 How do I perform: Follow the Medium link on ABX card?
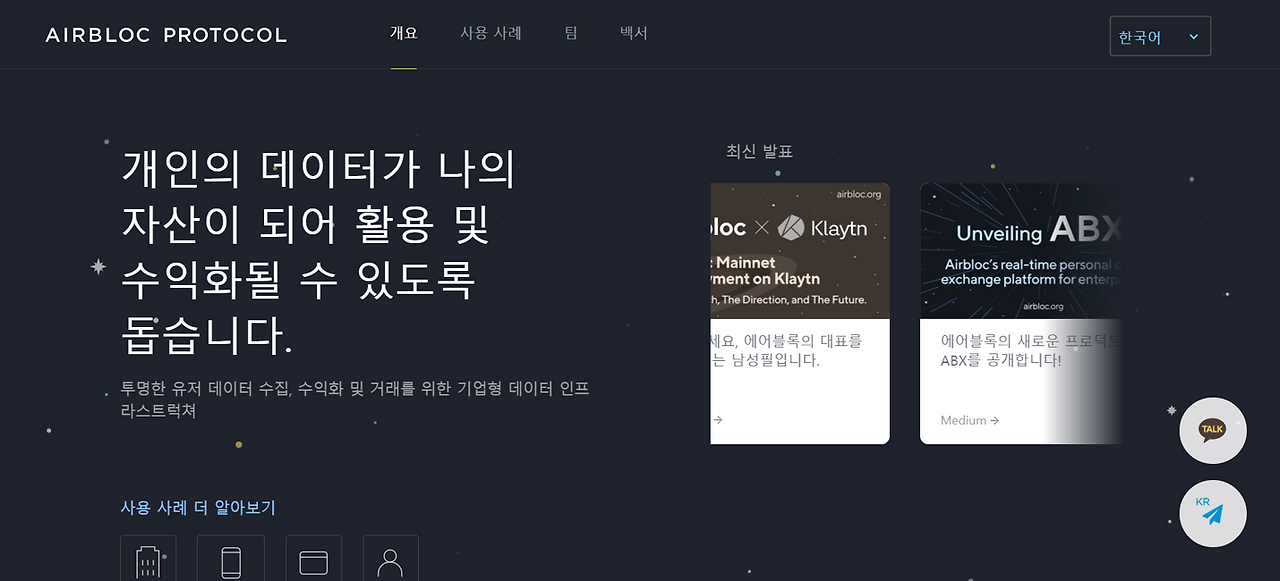[x=970, y=420]
